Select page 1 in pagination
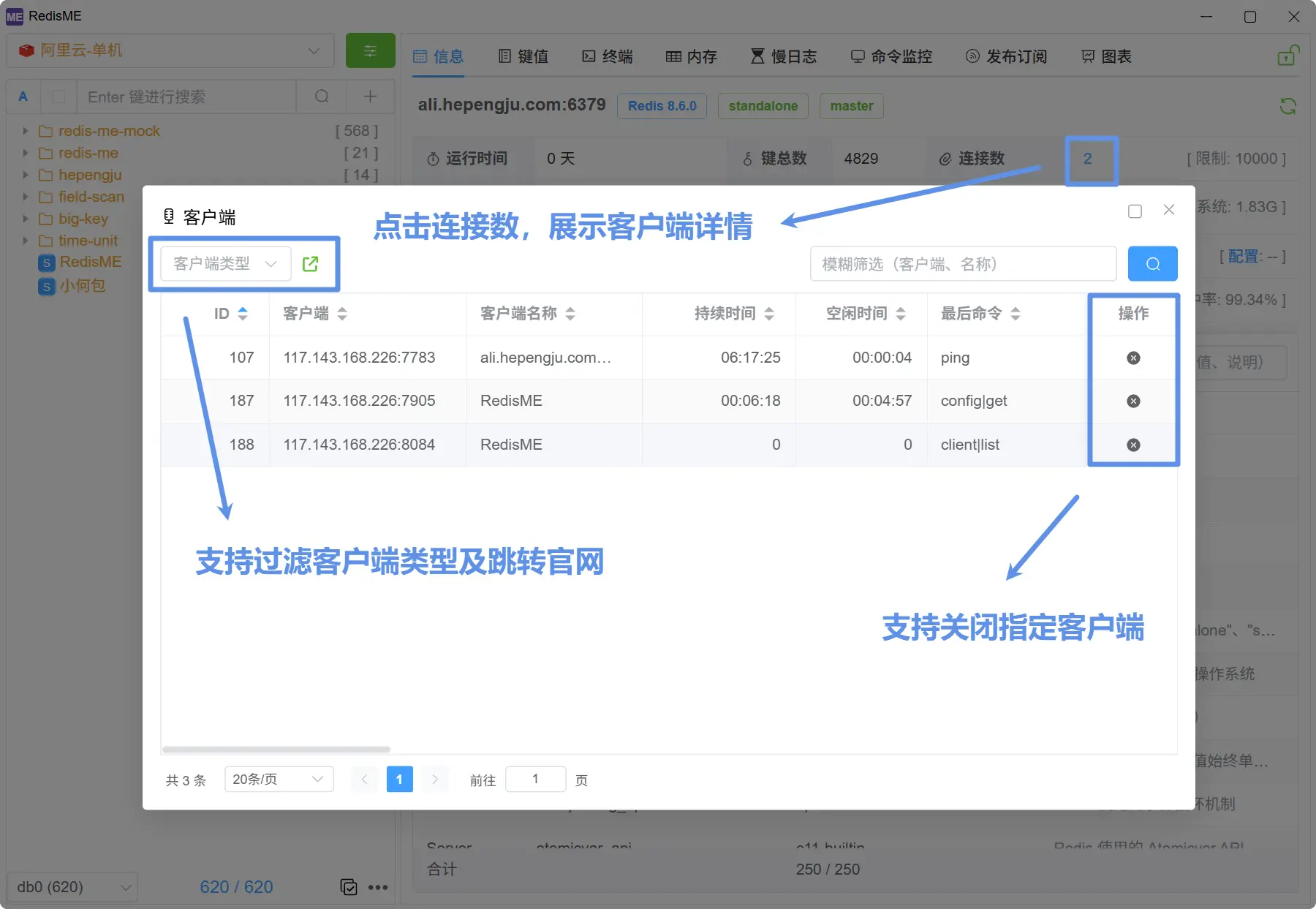Viewport: 1316px width, 909px height. 399,779
